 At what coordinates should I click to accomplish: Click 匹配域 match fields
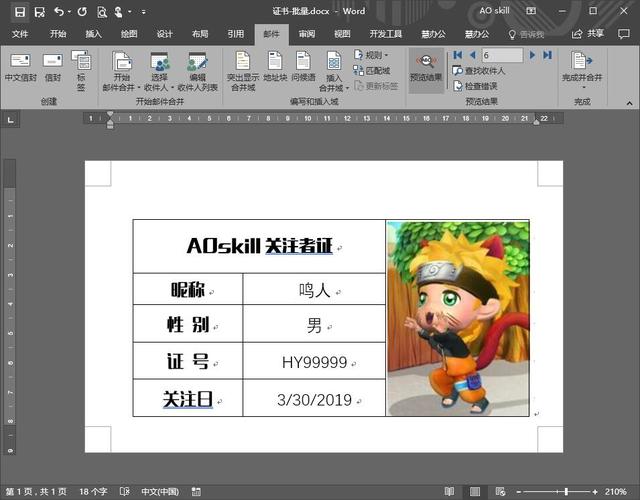[372, 71]
